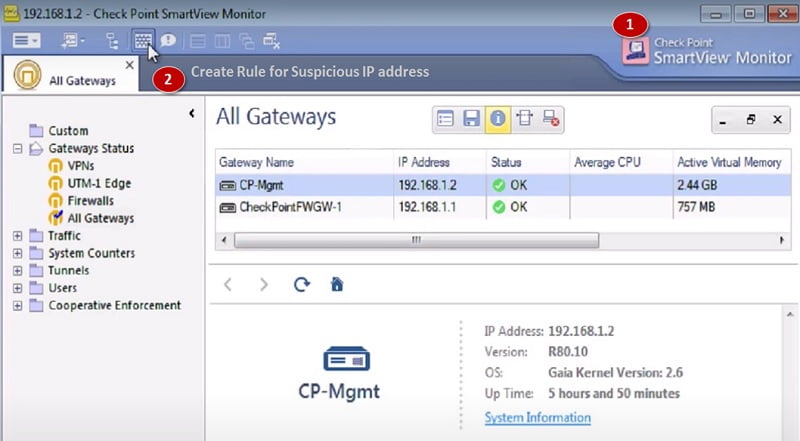Select the Users folder label
The height and width of the screenshot is (441, 800).
(x=62, y=288)
